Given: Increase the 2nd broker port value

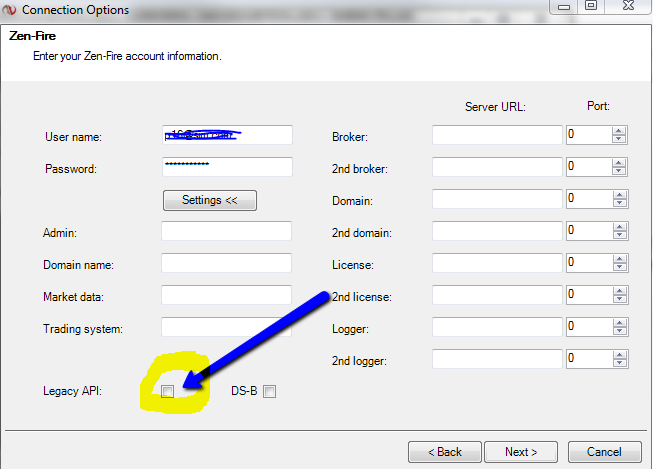Looking at the screenshot, I should [x=619, y=163].
